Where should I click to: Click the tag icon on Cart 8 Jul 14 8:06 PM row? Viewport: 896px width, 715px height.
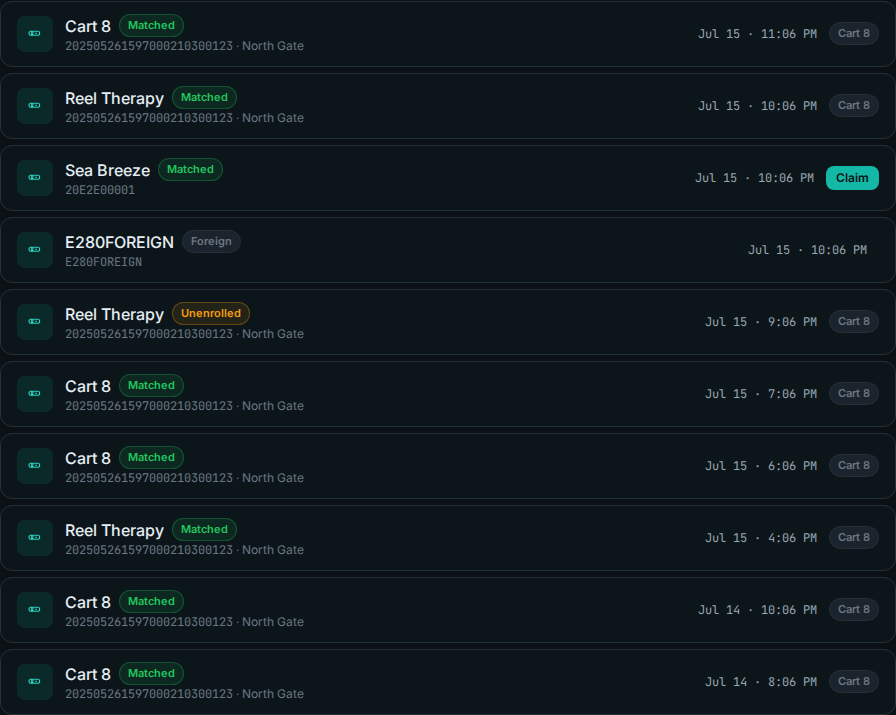[x=35, y=682]
